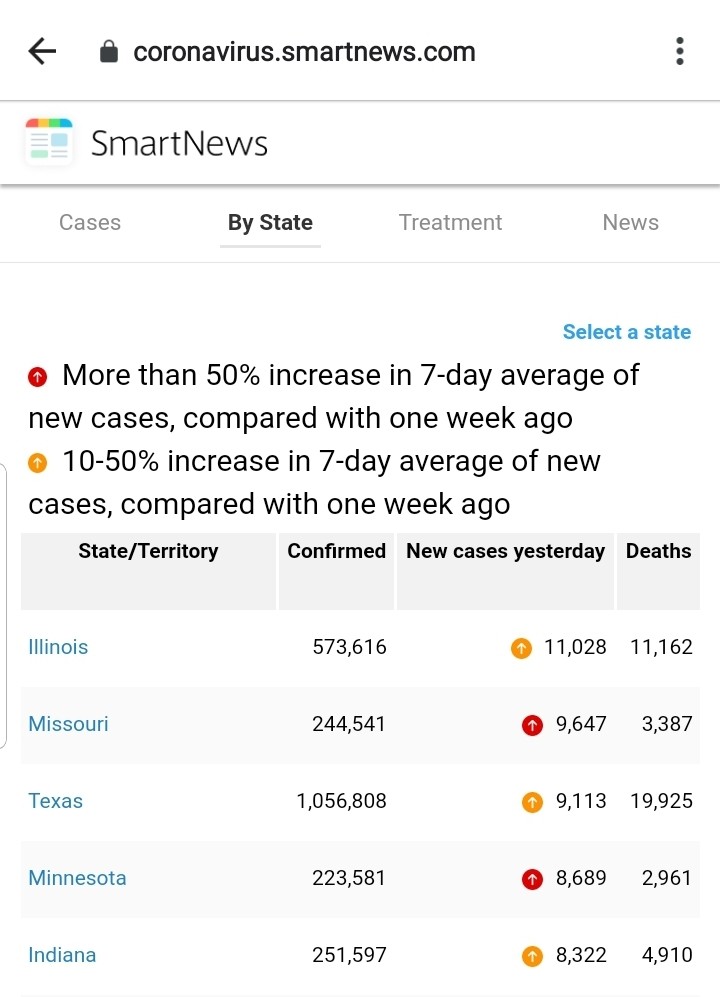Switch to the Treatment tab
Viewport: 720px width, 997px height.
[x=450, y=223]
